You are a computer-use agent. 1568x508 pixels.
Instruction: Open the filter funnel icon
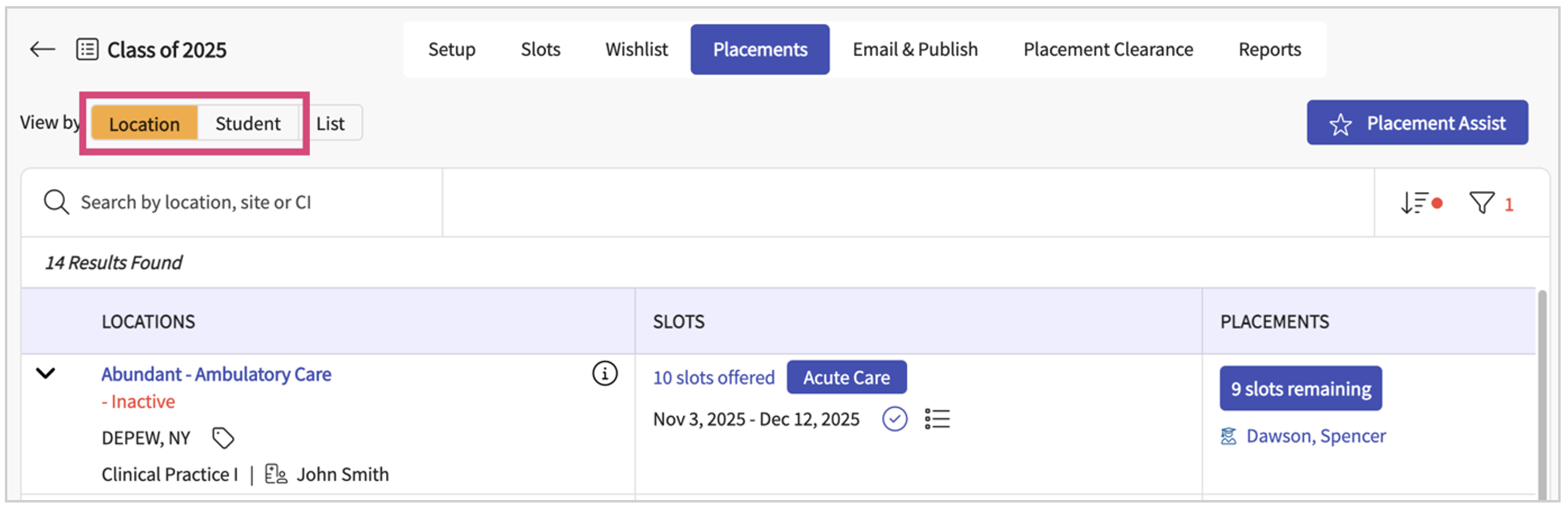point(1482,203)
